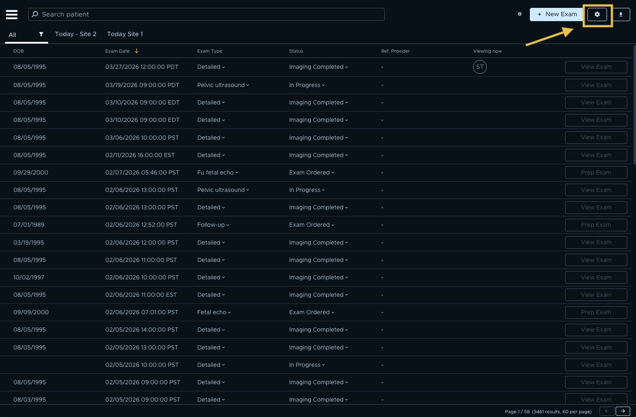Open In Progress status on 03/19/2026 exam
The width and height of the screenshot is (636, 417).
coord(307,85)
